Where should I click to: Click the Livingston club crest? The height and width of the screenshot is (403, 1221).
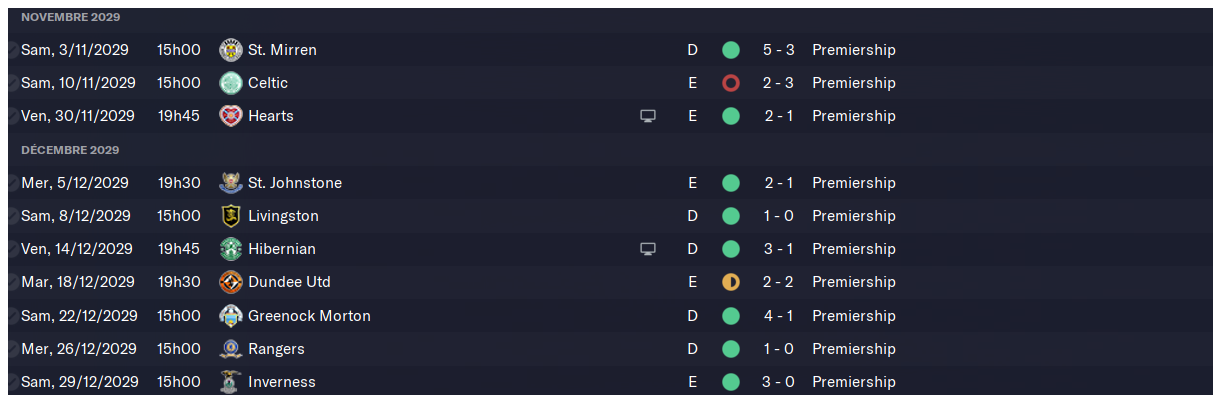point(231,216)
